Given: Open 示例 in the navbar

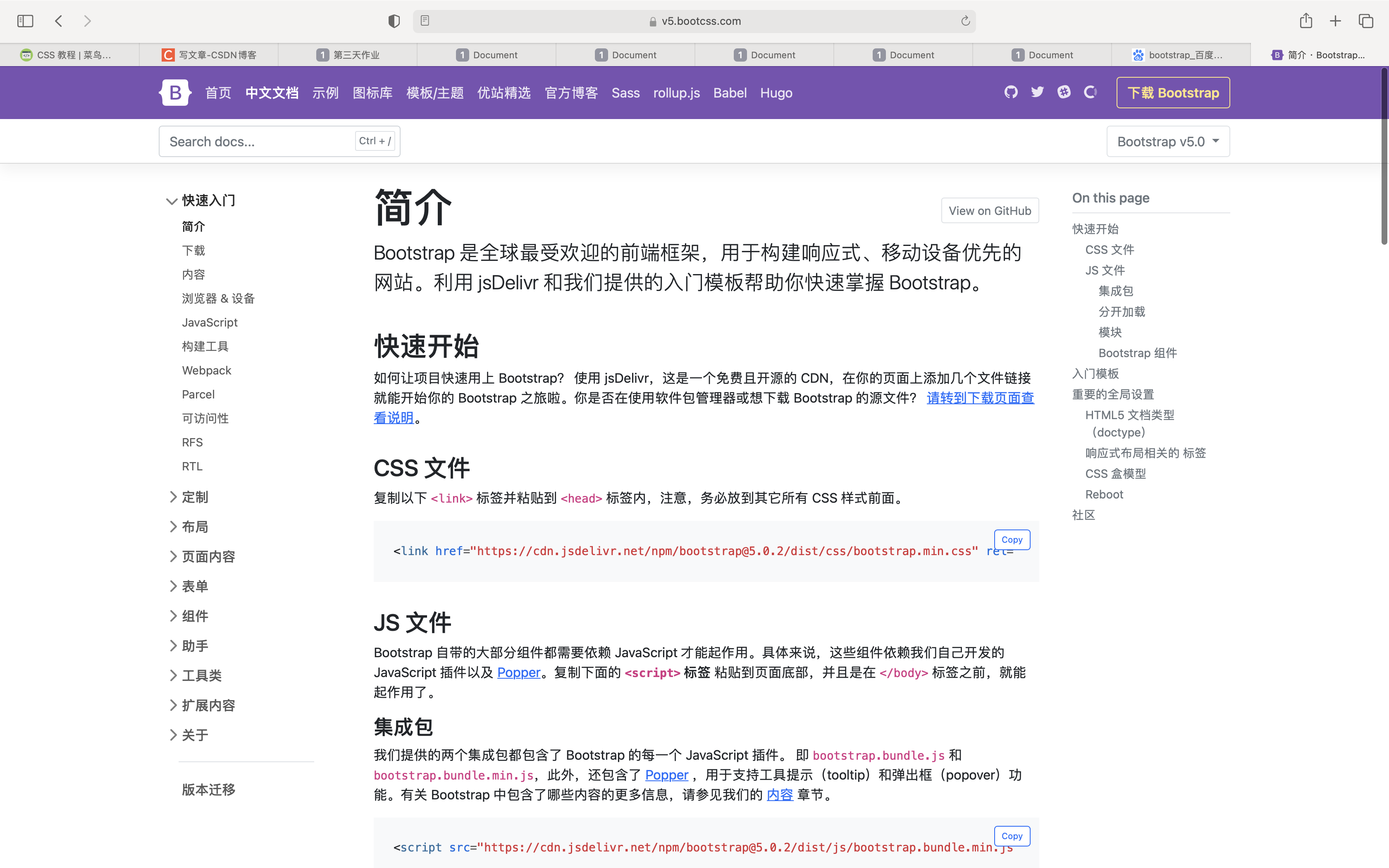Looking at the screenshot, I should point(325,93).
